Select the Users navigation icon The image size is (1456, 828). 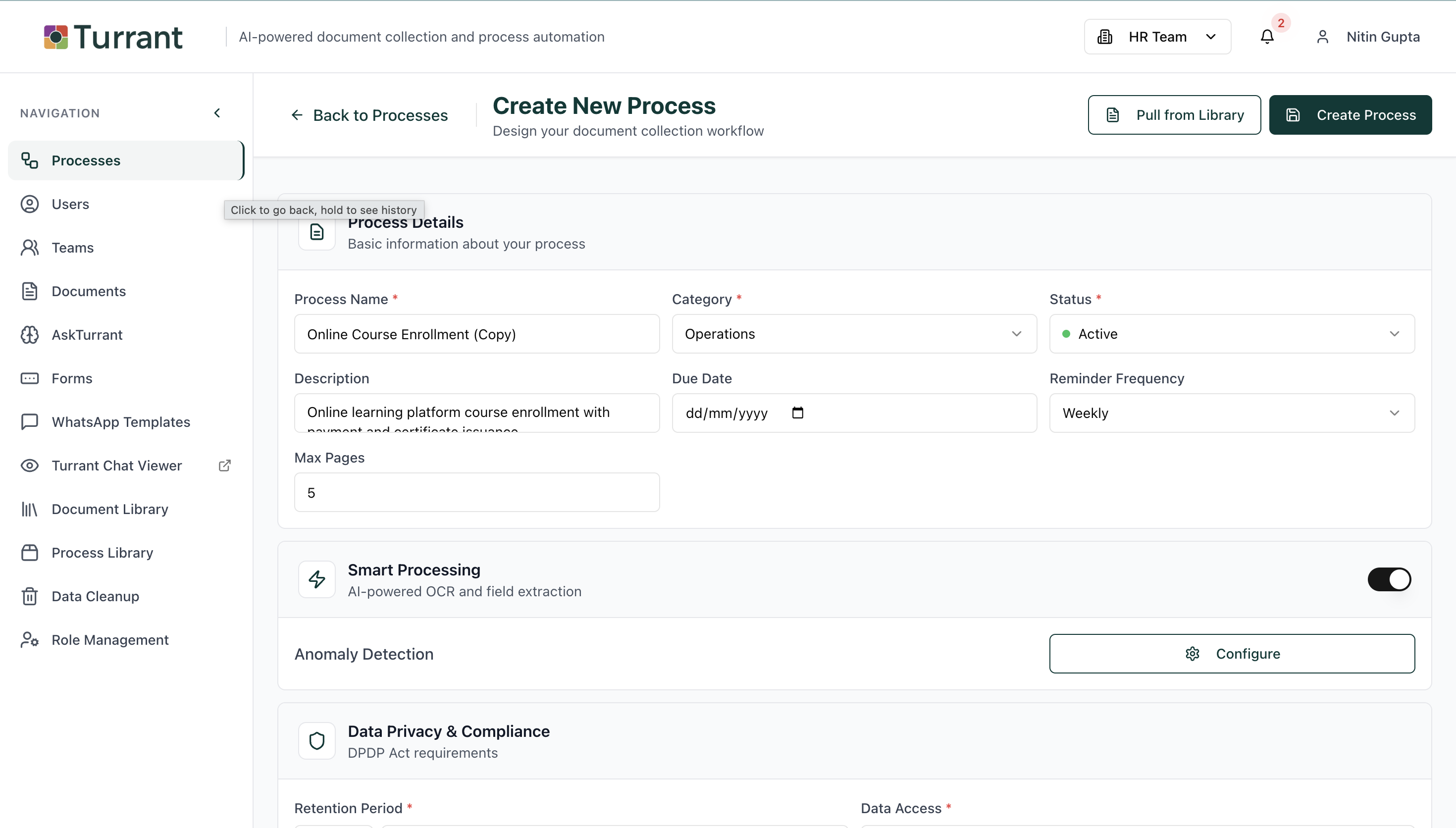[30, 204]
